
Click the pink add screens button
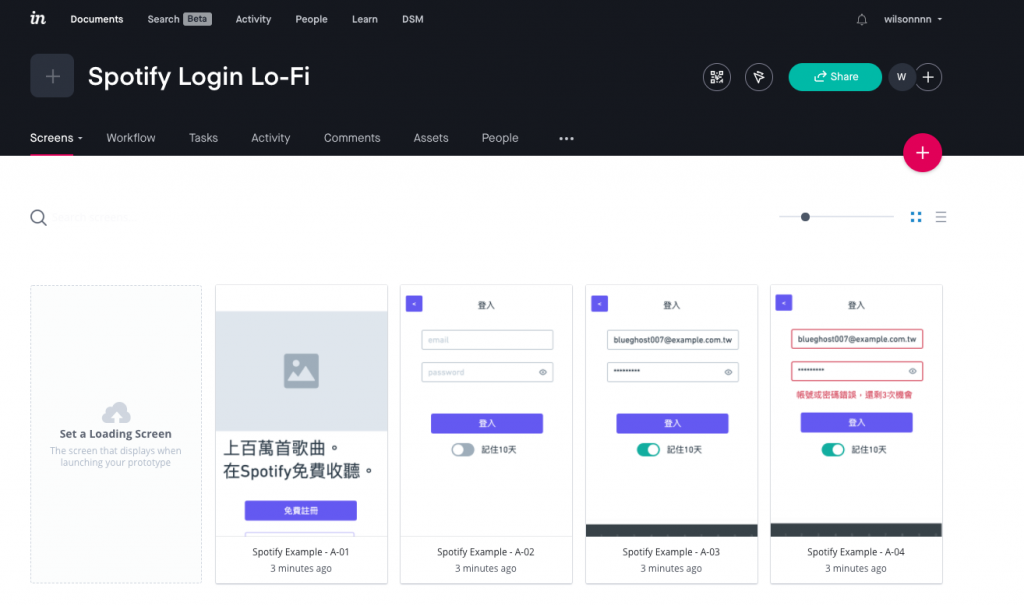[x=922, y=153]
